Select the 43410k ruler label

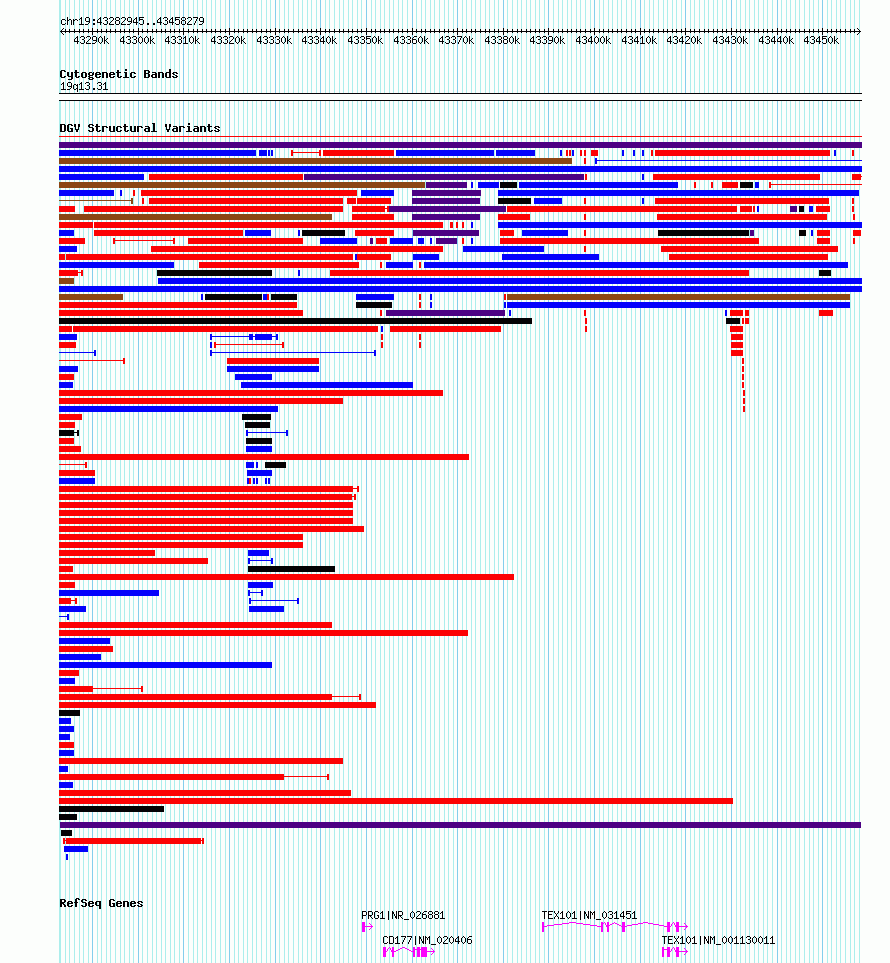[639, 41]
